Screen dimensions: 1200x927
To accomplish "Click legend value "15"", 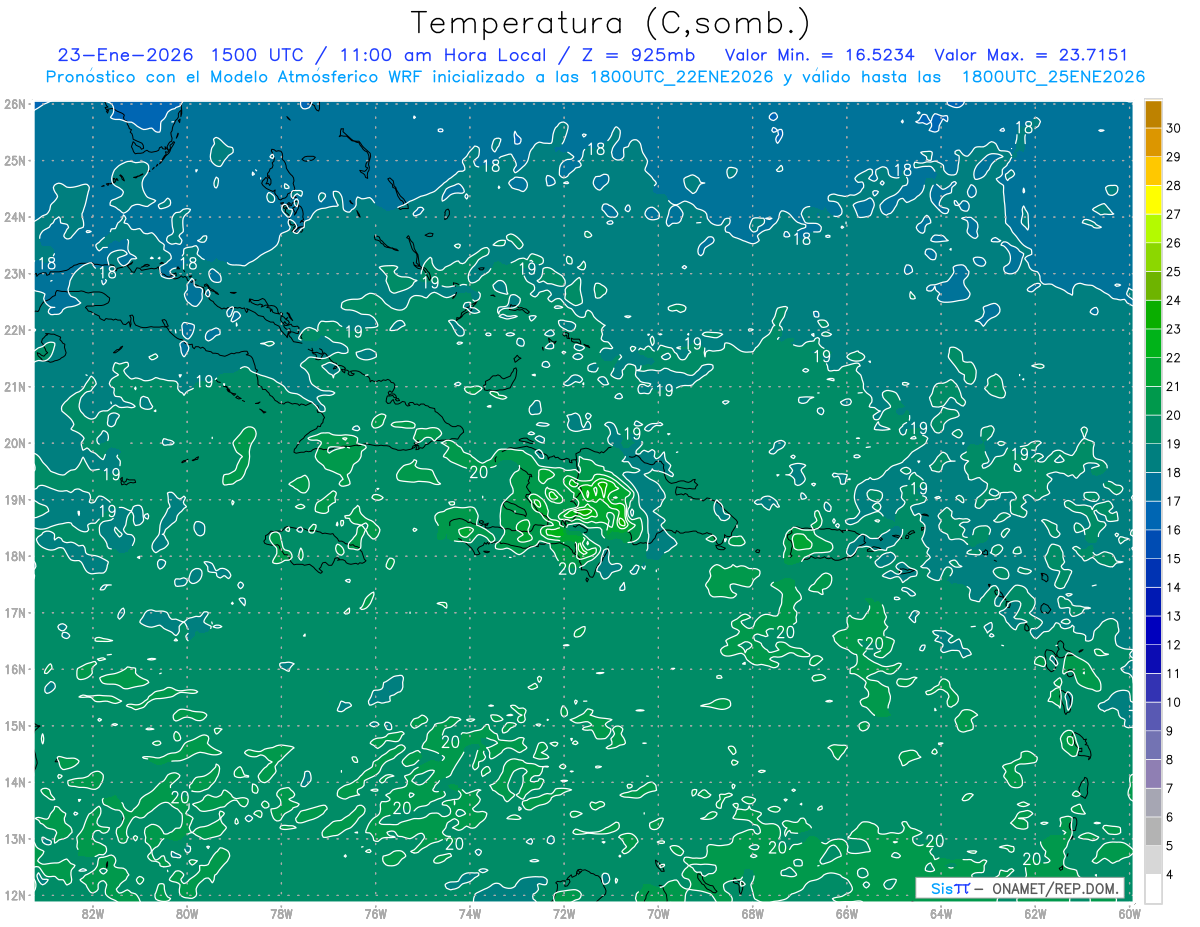I will pos(1174,559).
